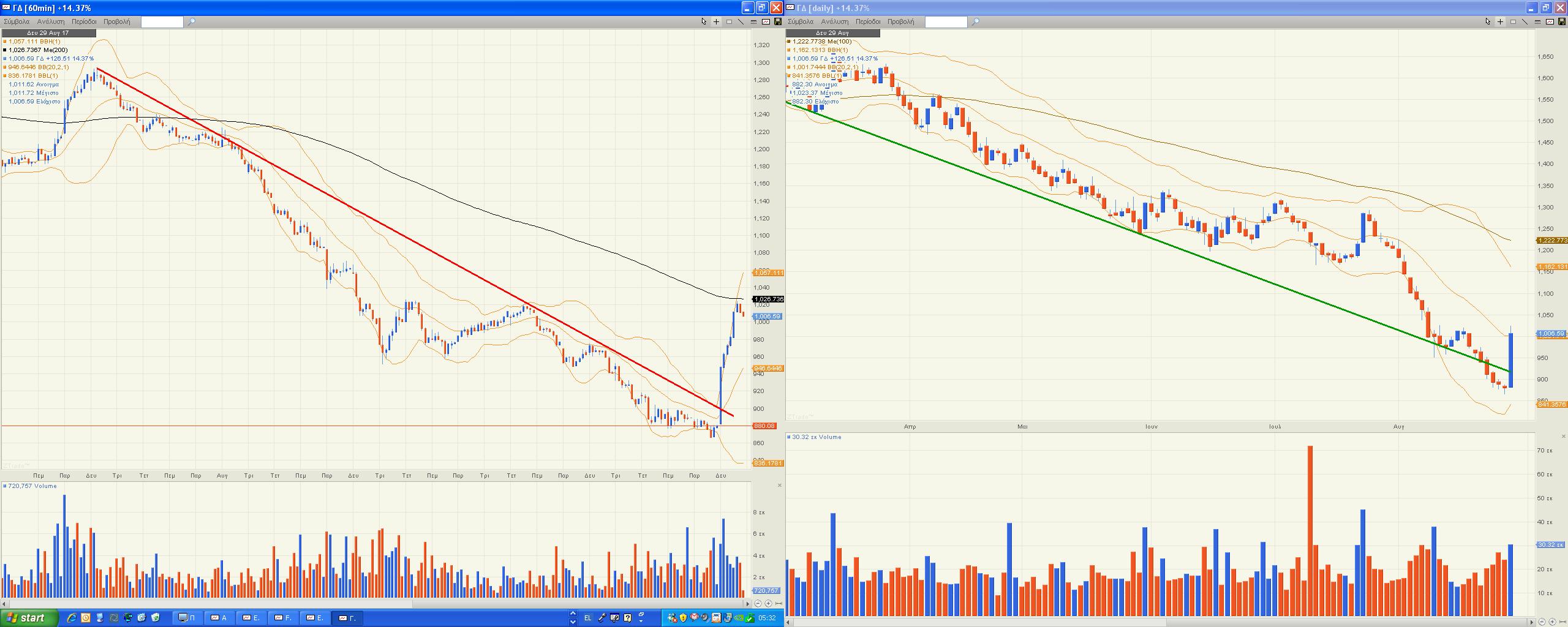Open the Ανάλυση menu in 60min window
Screen dimensions: 1568x627
(x=51, y=21)
